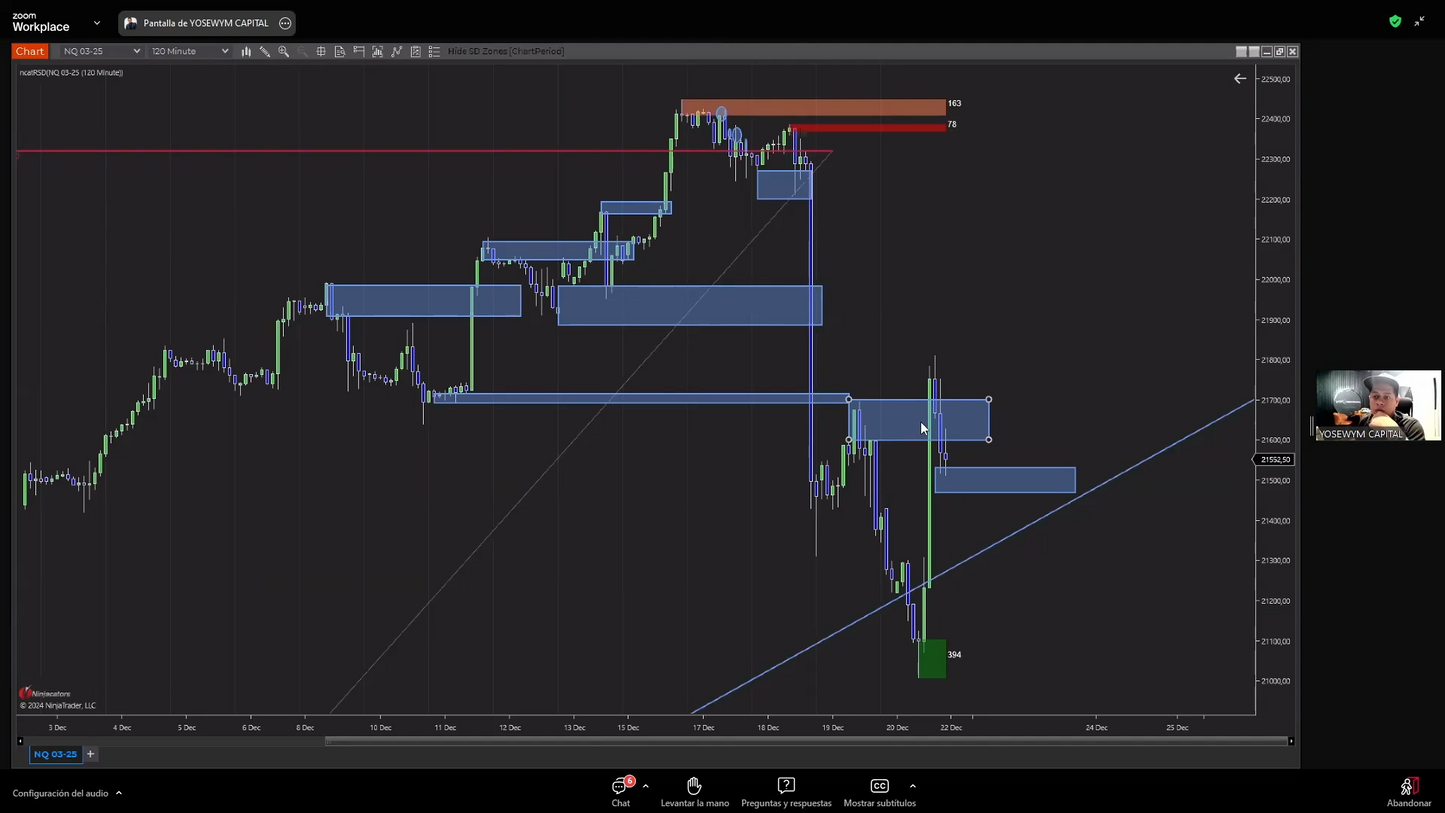Viewport: 1445px width, 813px height.
Task: Open the Data Box icon in toolbar
Action: tap(340, 51)
